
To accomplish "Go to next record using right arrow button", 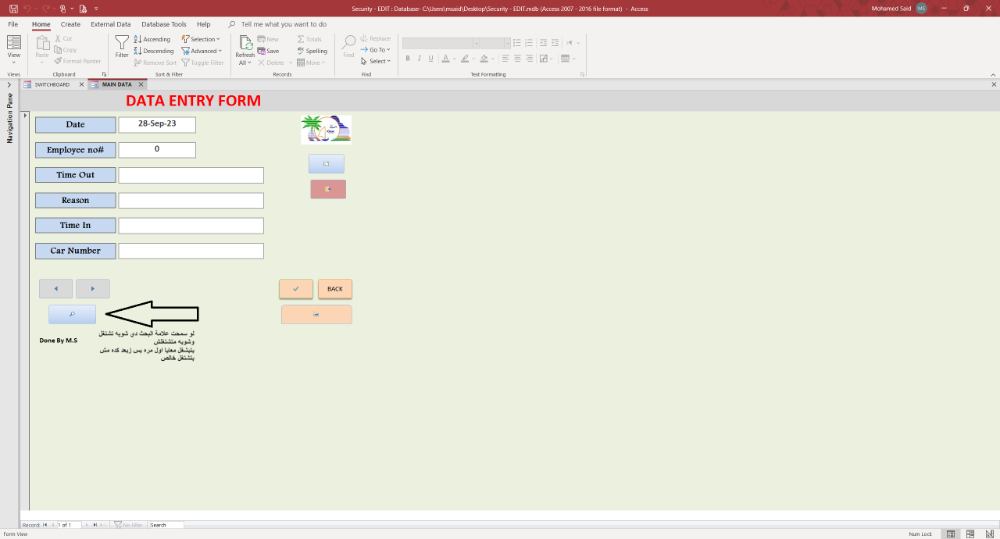I will [93, 289].
